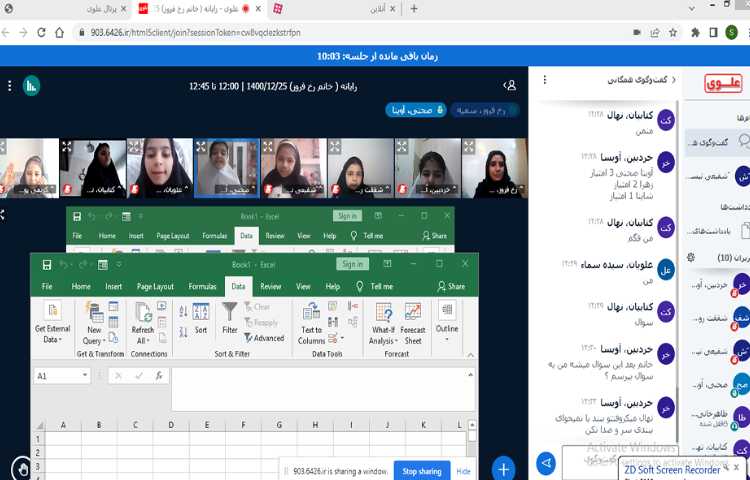Open Refresh All dropdown in front Excel
The width and height of the screenshot is (750, 480).
click(x=143, y=323)
